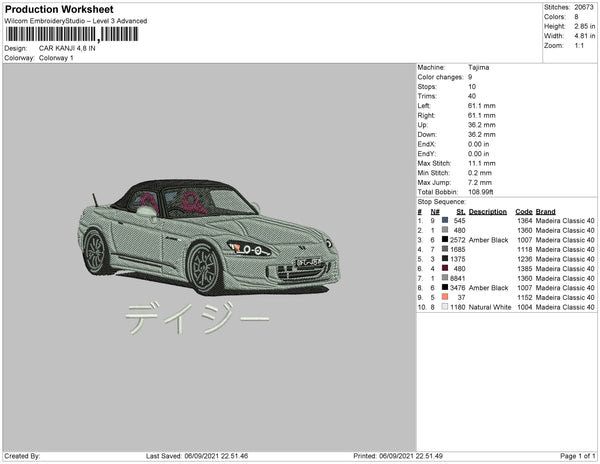Select the Amber Black swatch in stop 3
The height and width of the screenshot is (464, 600).
(444, 240)
